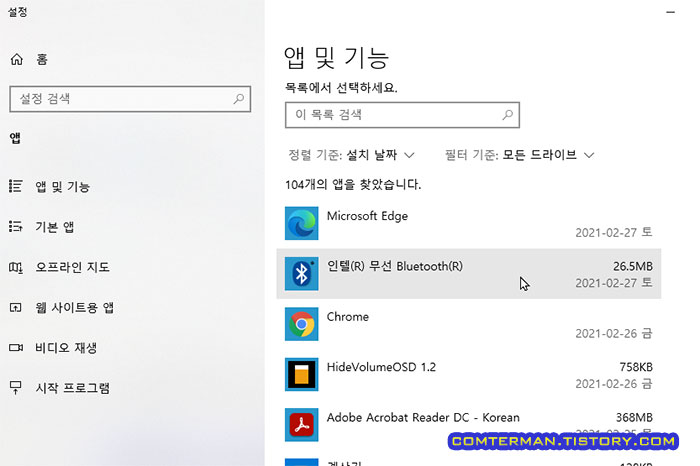The height and width of the screenshot is (466, 700).
Task: Click the magnifier in 설정 검색 box
Action: [x=239, y=99]
